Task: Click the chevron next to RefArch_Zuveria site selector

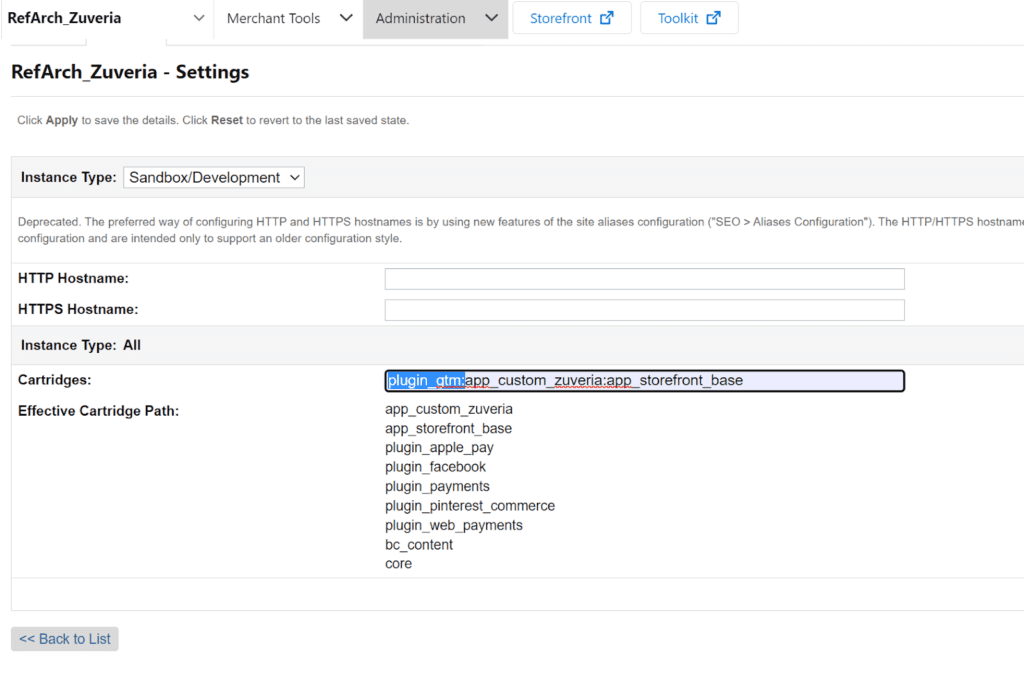Action: pos(198,18)
